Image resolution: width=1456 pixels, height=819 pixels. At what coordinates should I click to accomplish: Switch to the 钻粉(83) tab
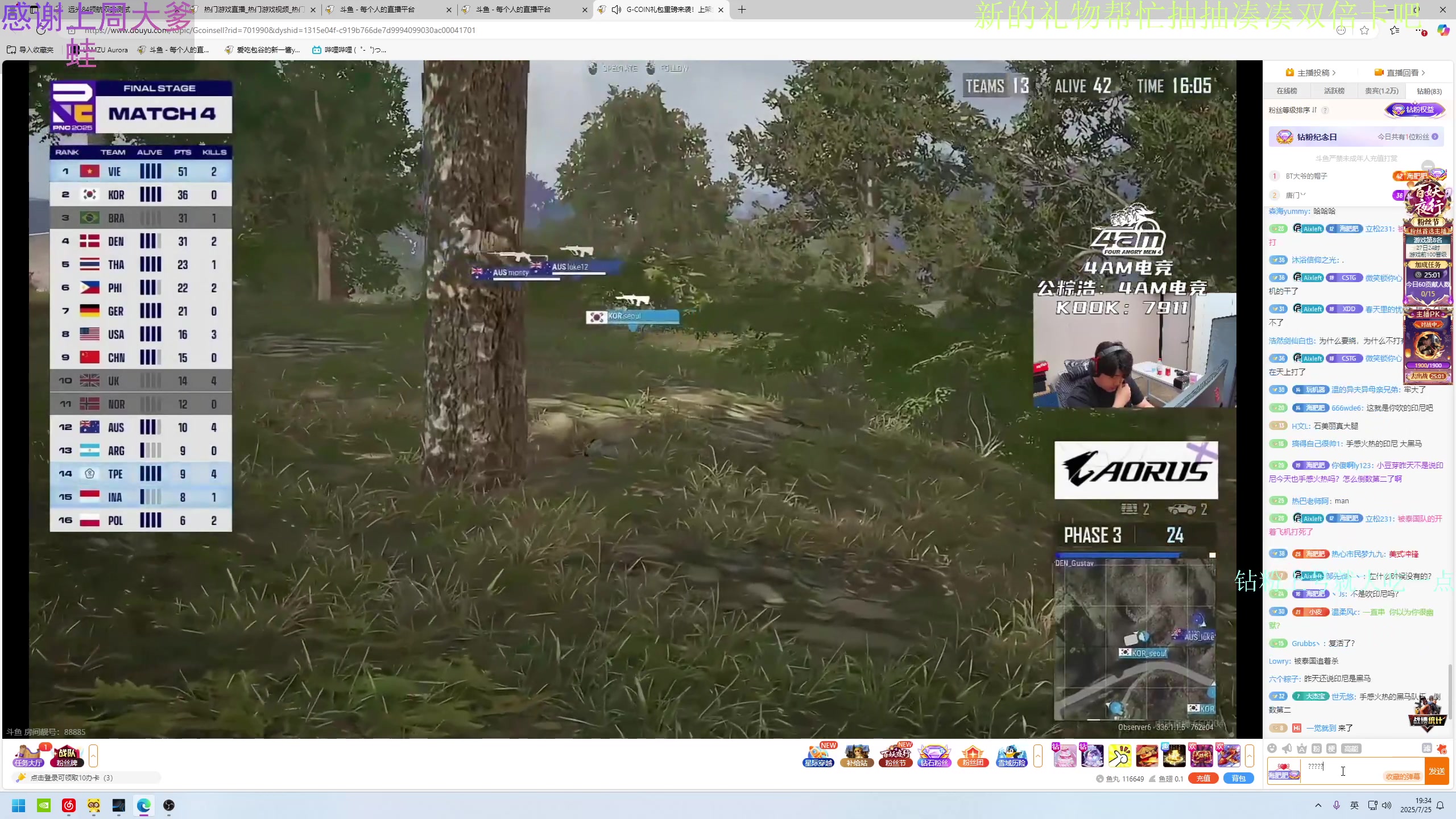1429,91
